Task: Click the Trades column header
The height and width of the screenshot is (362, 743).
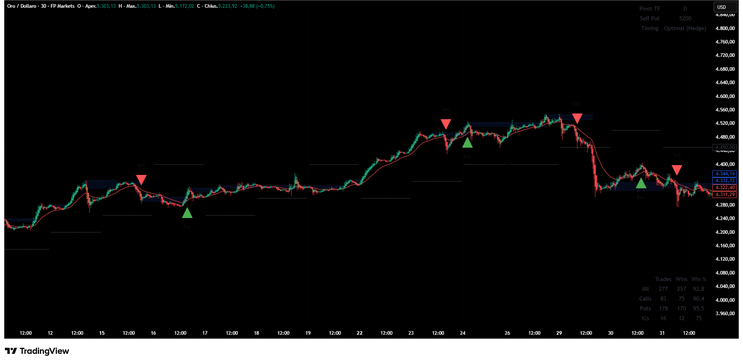Action: [x=663, y=279]
